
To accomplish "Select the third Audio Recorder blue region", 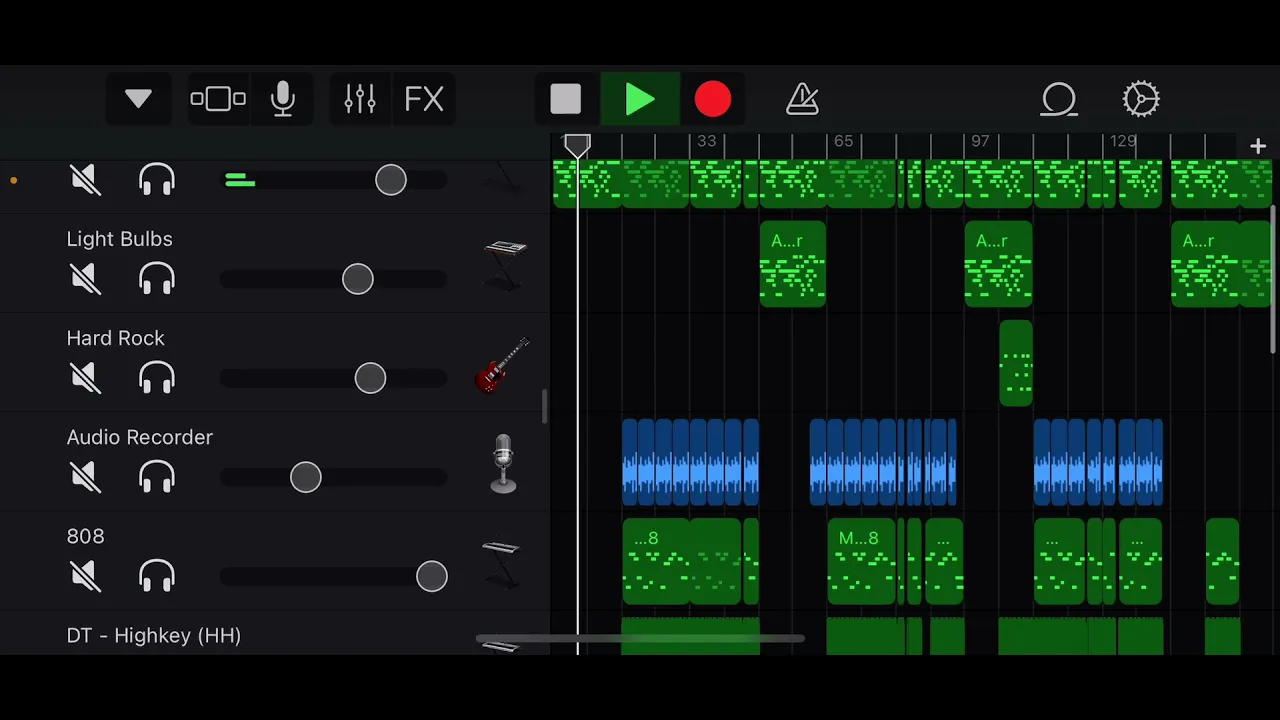I will [1098, 462].
